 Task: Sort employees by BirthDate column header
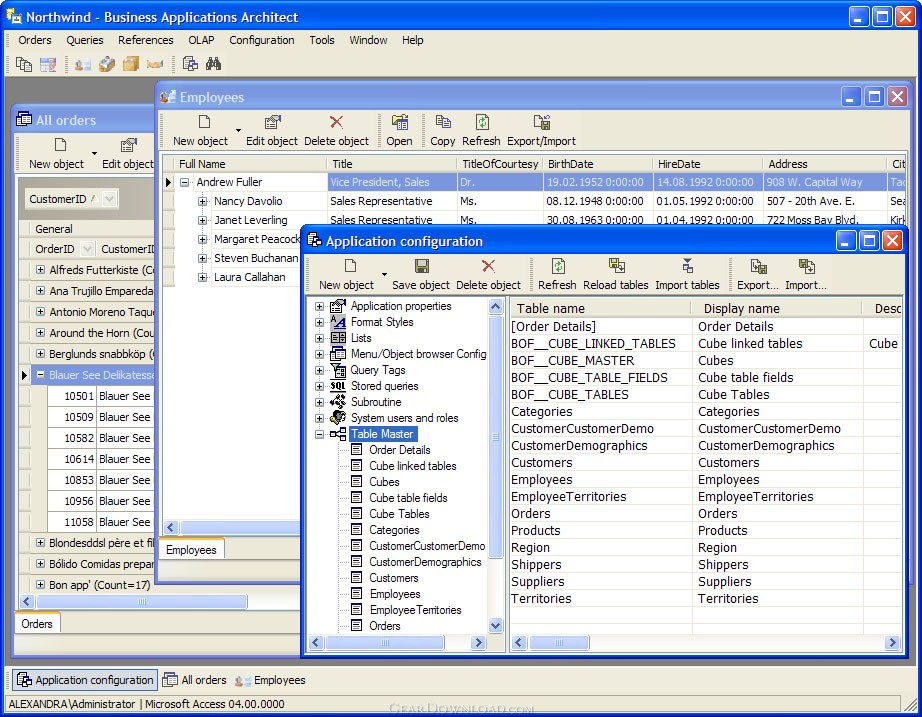[x=597, y=164]
